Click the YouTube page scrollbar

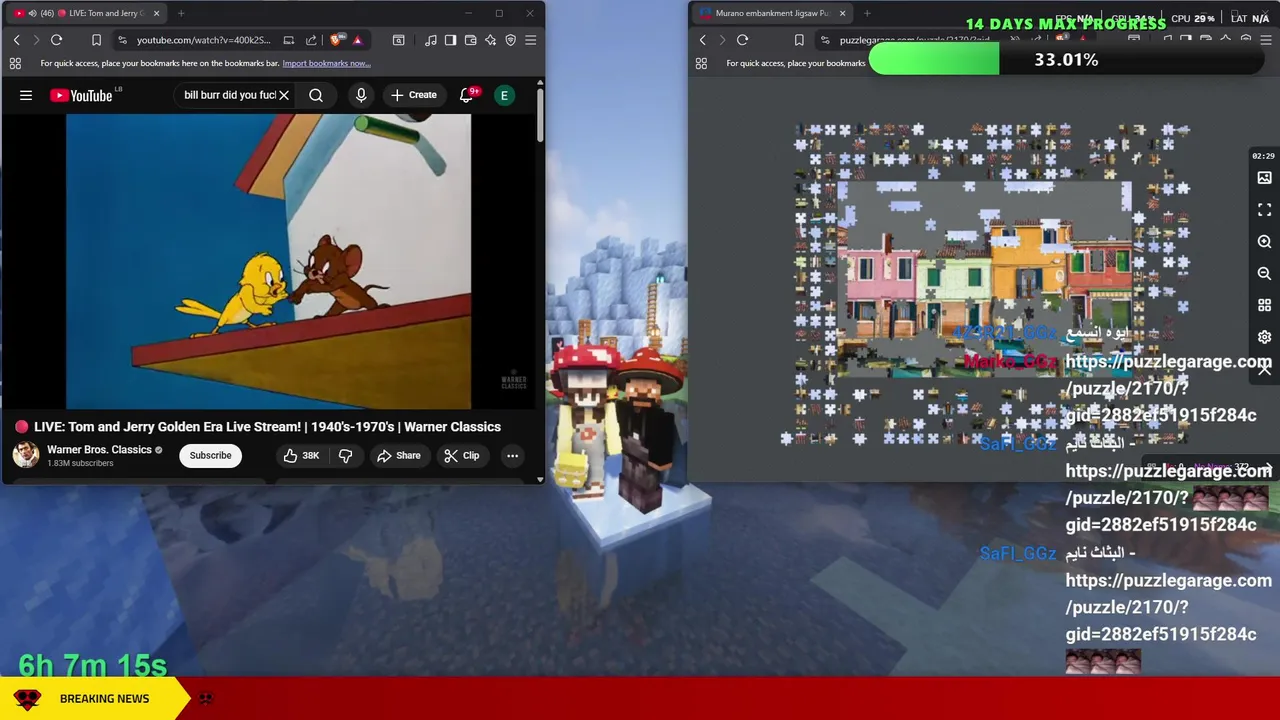click(x=540, y=115)
